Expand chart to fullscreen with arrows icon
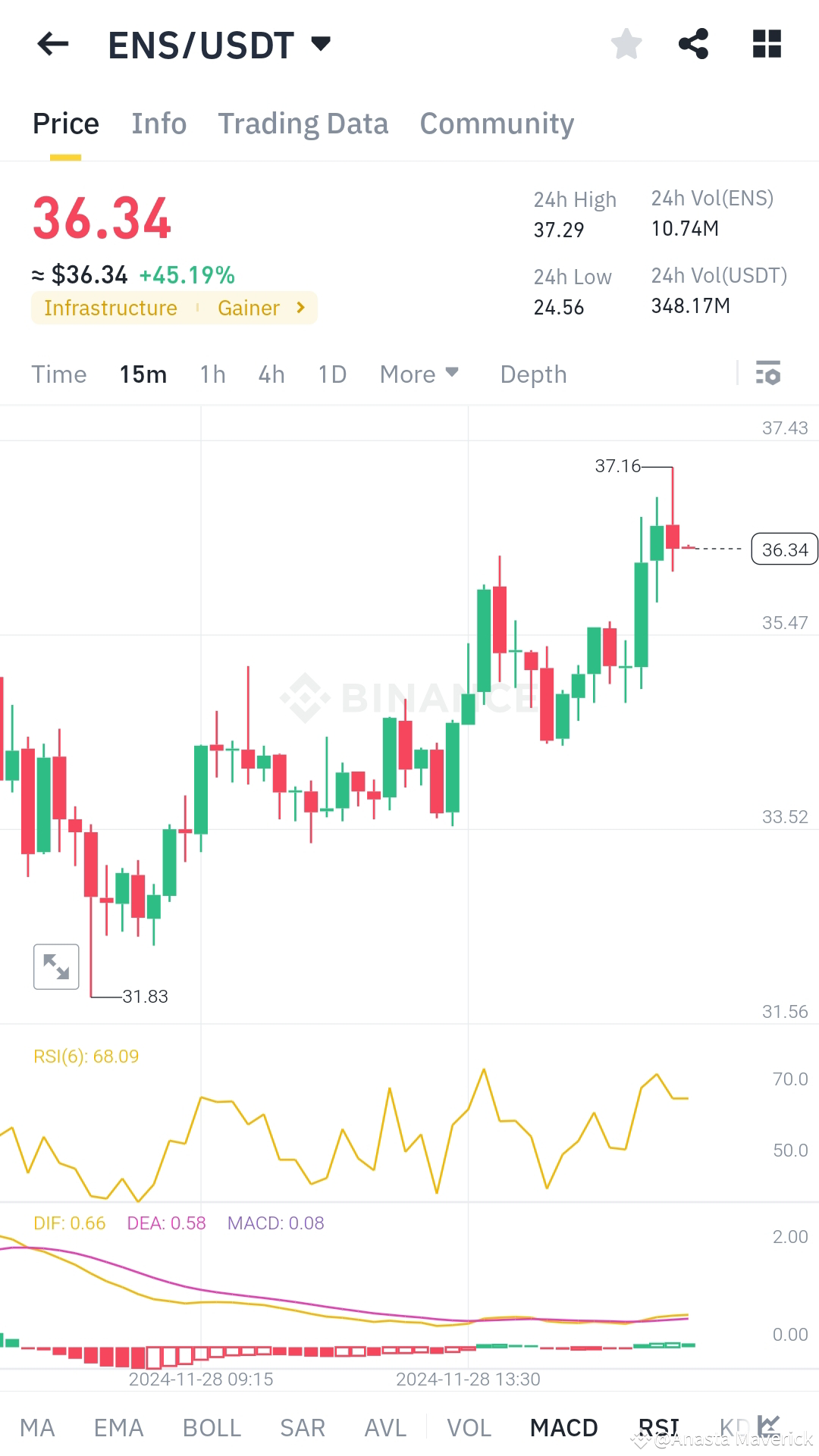The width and height of the screenshot is (819, 1456). 56,966
